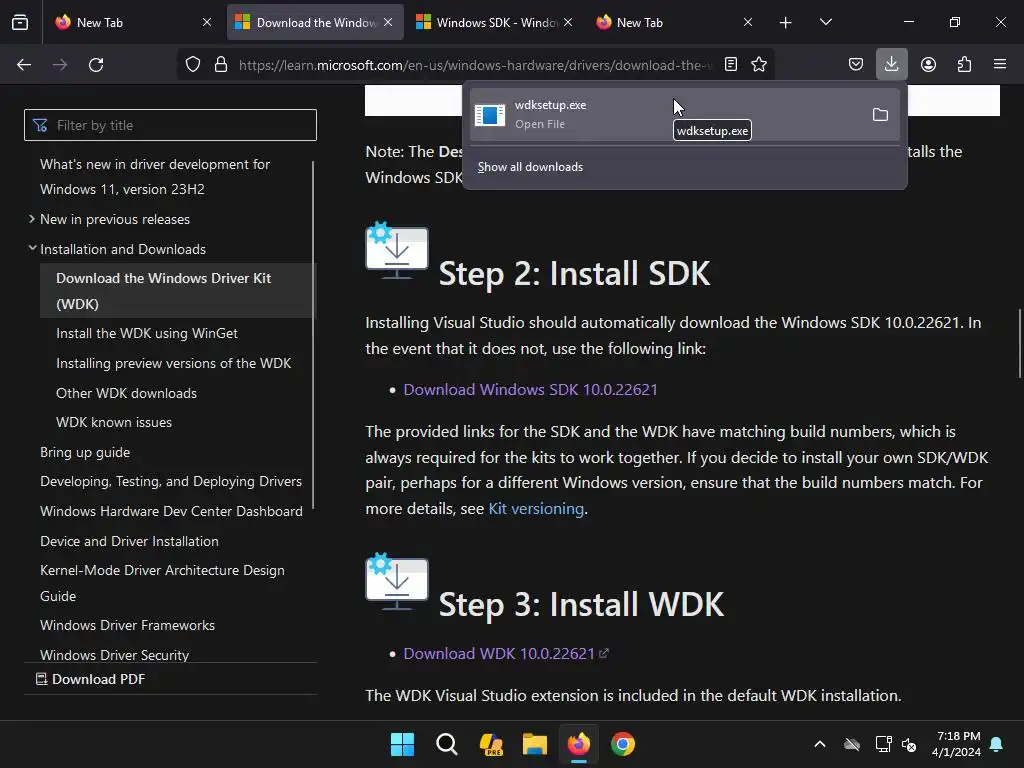Open the Windows Start menu

[x=402, y=744]
